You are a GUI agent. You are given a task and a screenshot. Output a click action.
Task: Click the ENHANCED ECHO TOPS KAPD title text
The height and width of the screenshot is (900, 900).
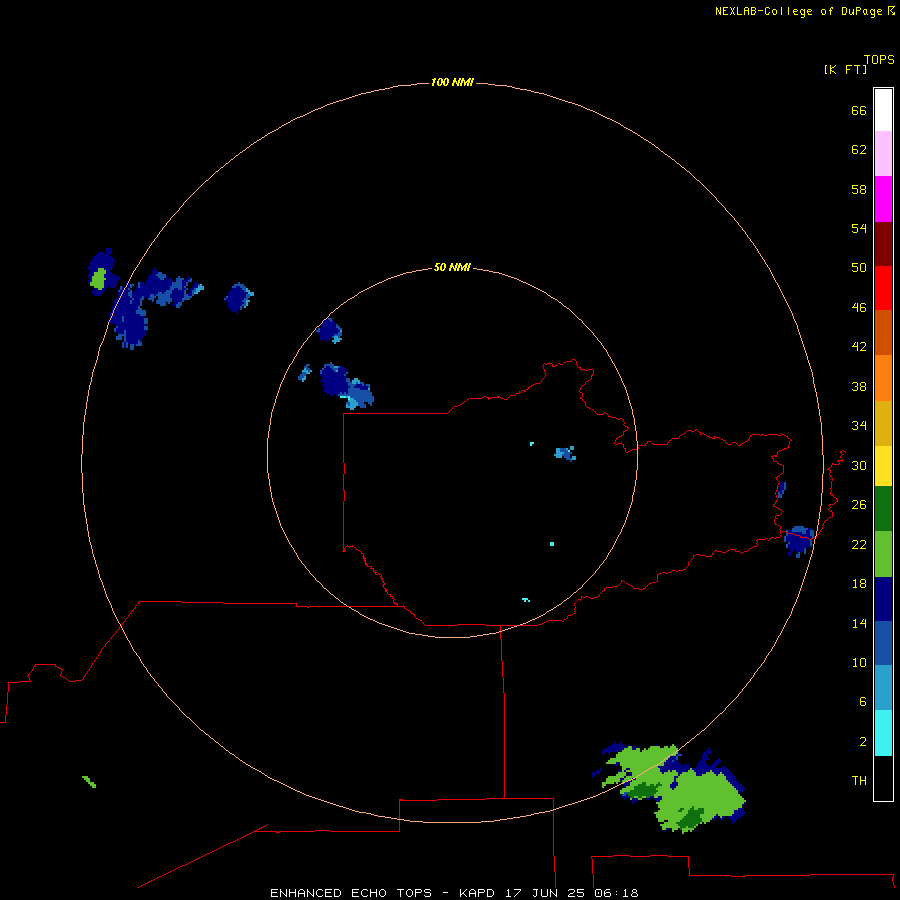[454, 893]
